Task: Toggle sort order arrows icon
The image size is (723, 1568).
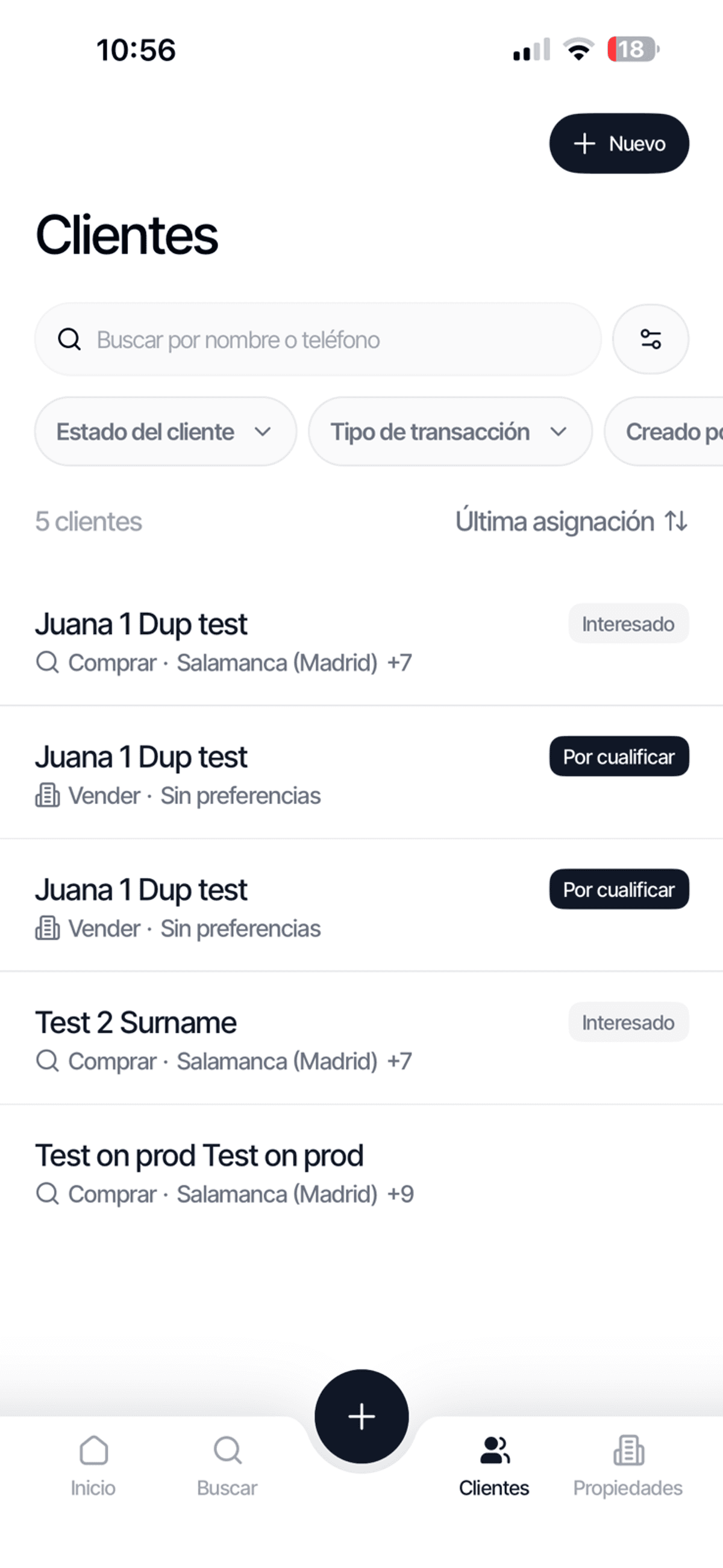Action: tap(676, 522)
